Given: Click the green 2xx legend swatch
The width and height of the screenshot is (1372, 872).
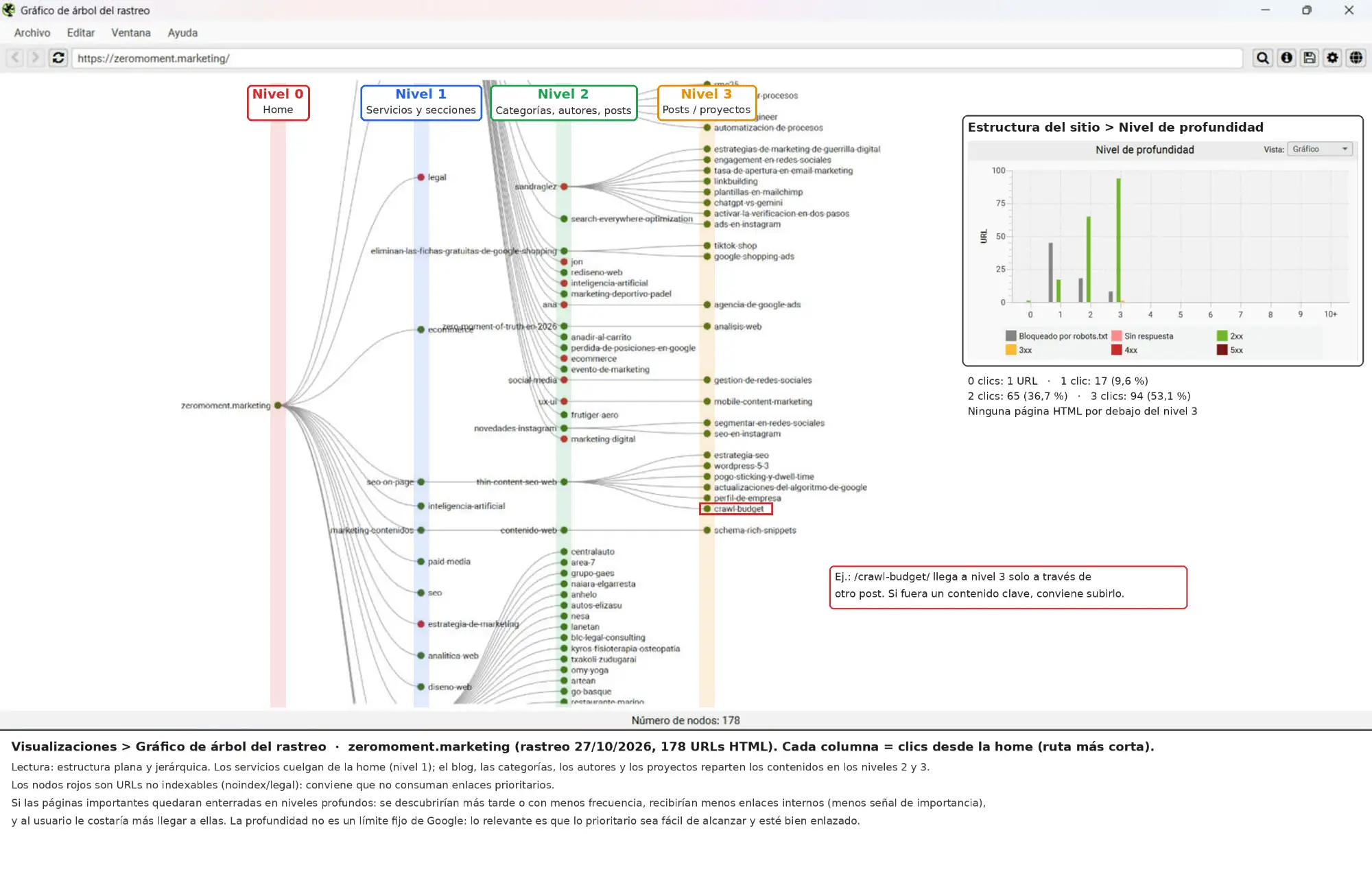Looking at the screenshot, I should point(1222,335).
